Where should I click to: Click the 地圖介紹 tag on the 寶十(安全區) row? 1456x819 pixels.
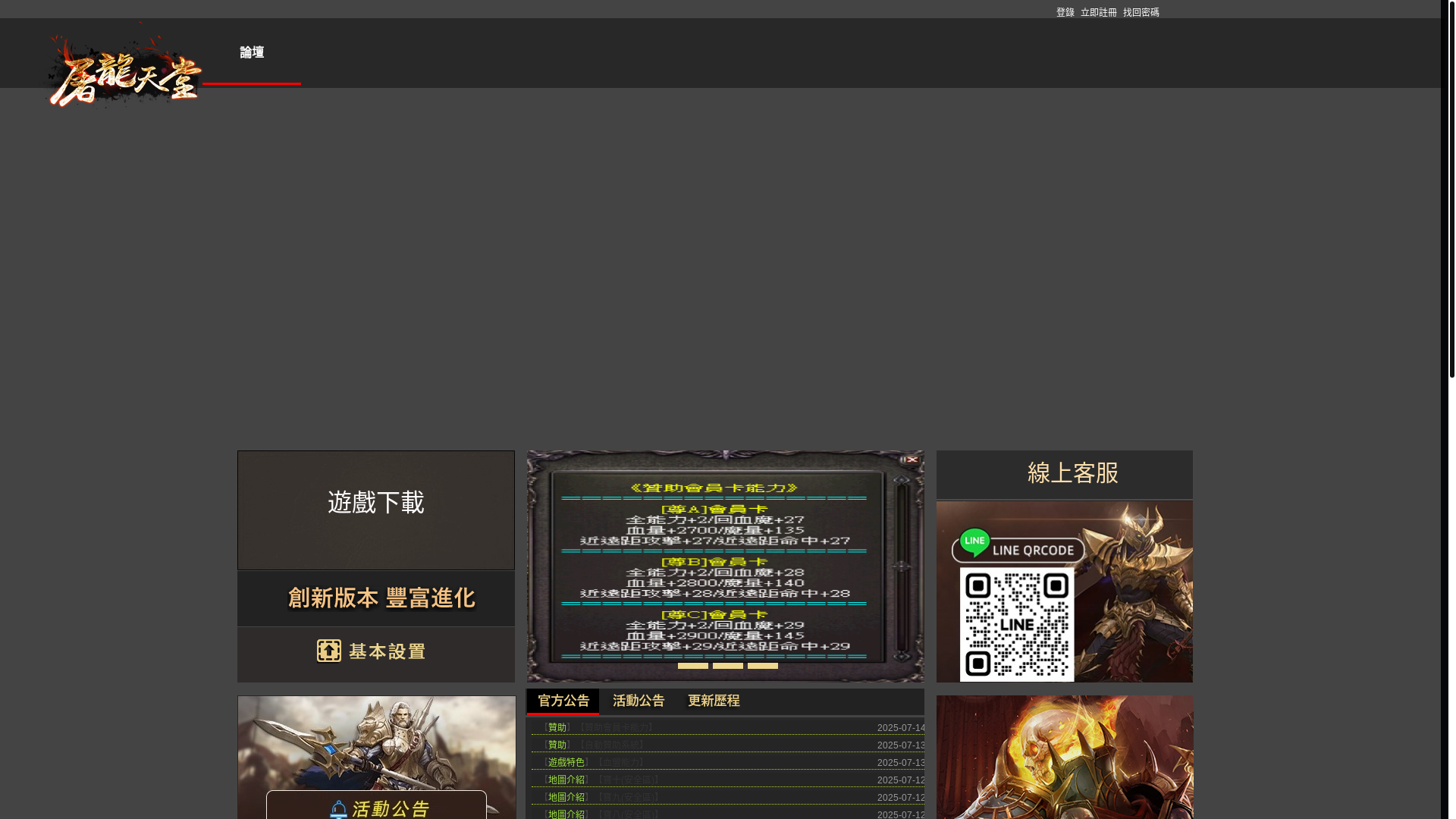566,780
